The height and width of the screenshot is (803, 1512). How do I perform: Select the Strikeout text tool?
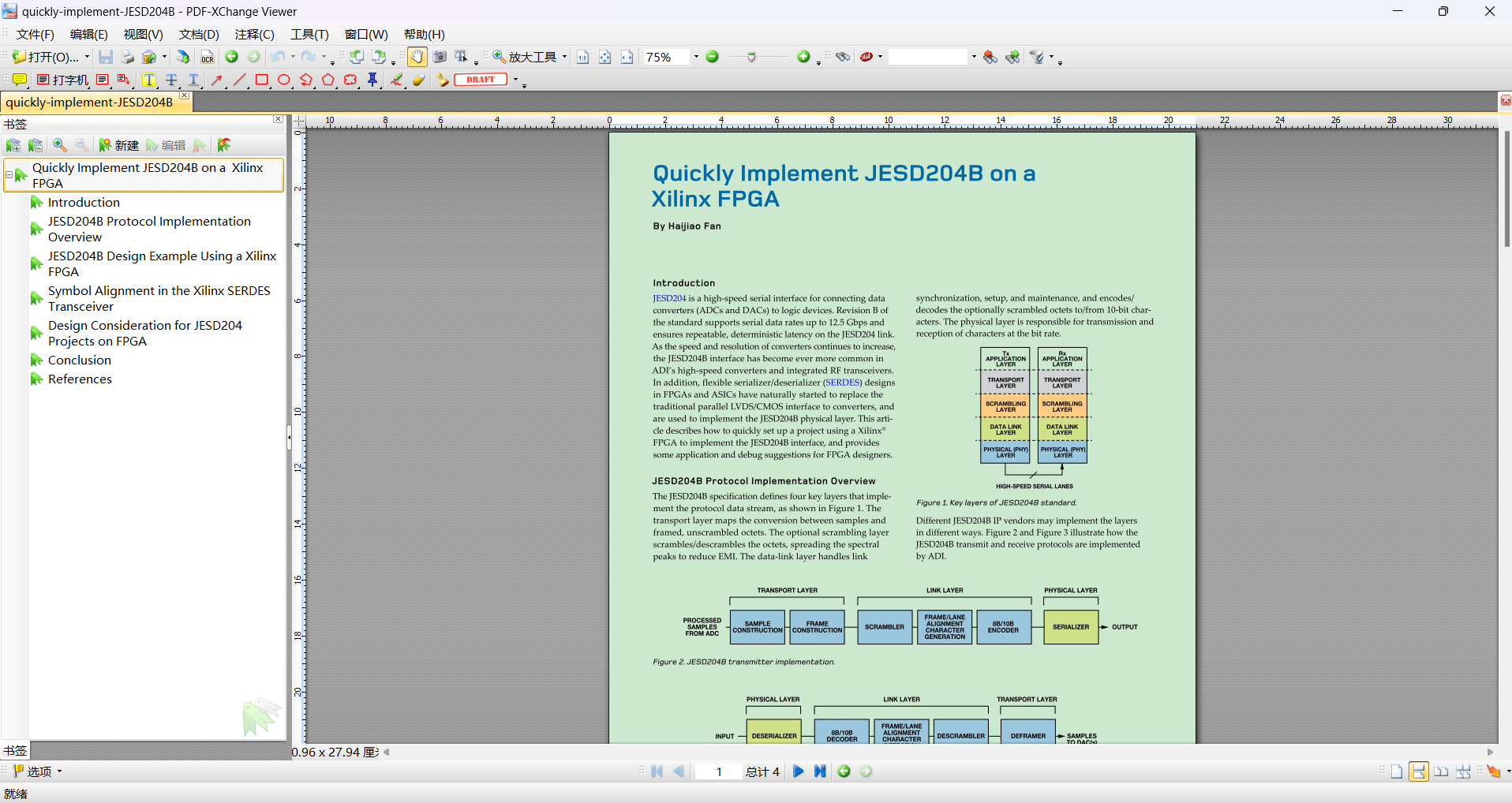[170, 80]
